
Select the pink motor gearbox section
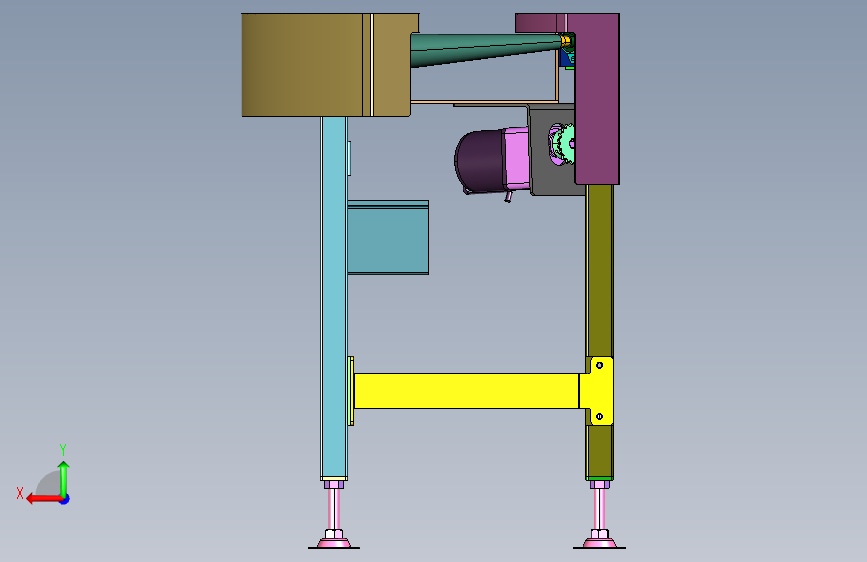[x=518, y=157]
